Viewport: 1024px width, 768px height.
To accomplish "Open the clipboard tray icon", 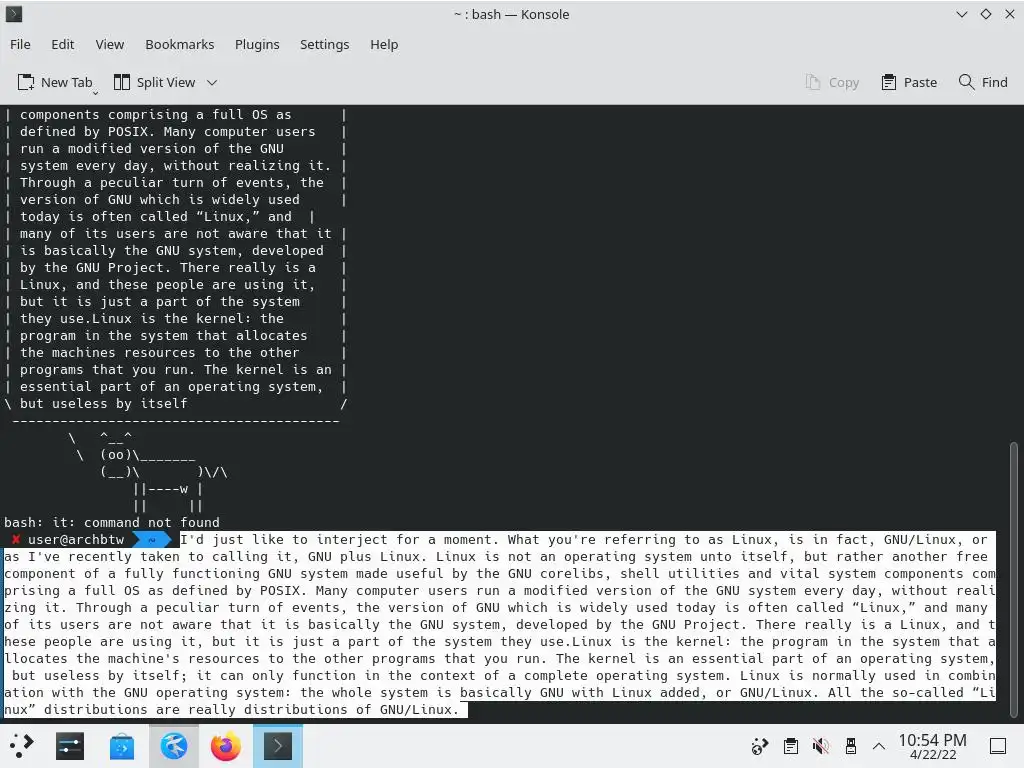I will pos(790,746).
